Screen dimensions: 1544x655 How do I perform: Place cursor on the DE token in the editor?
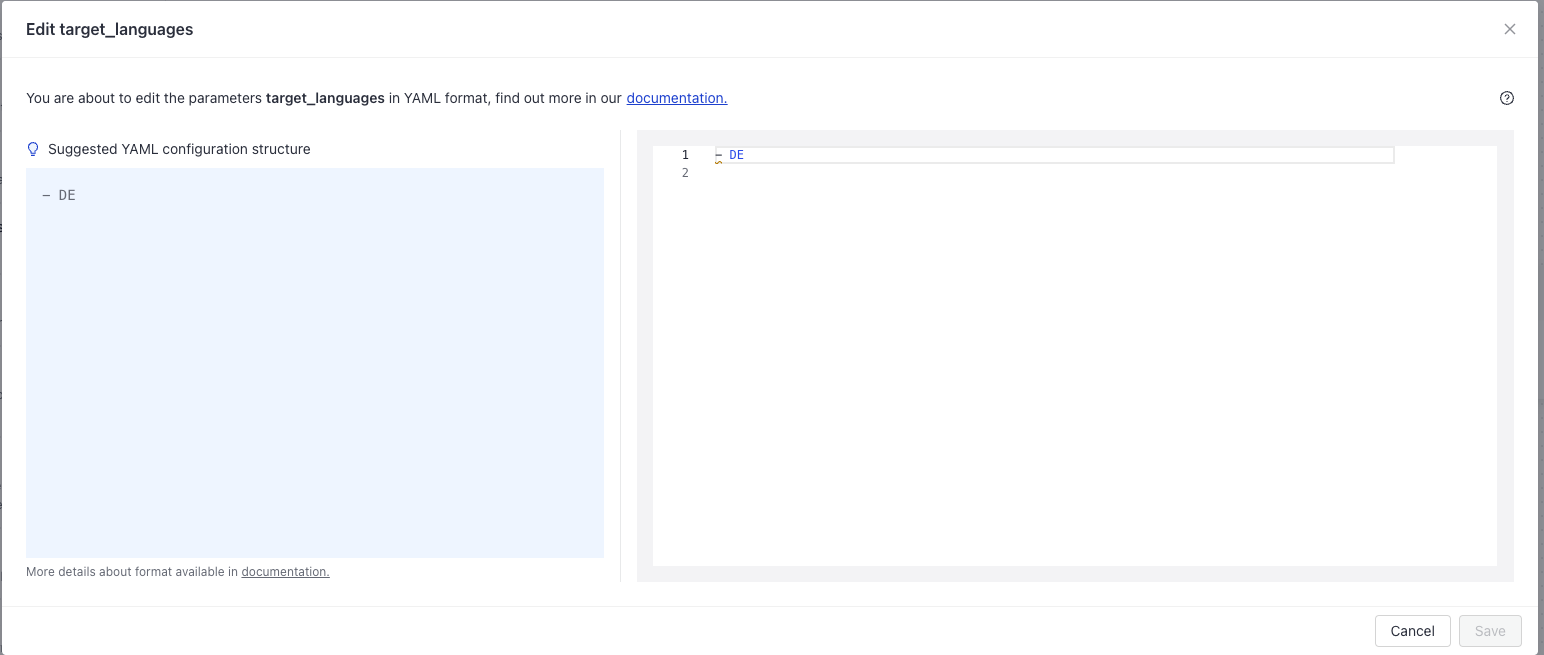(x=737, y=154)
